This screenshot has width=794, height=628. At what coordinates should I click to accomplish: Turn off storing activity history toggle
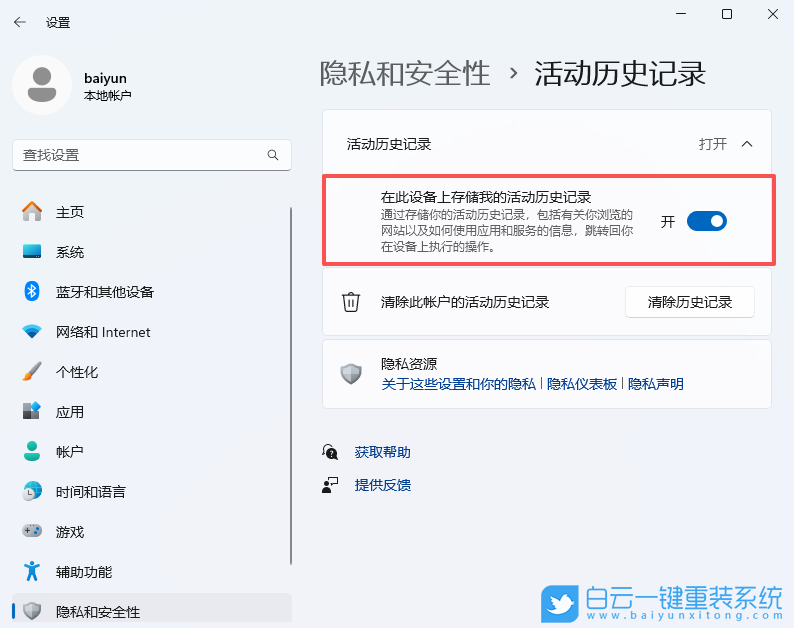click(706, 221)
